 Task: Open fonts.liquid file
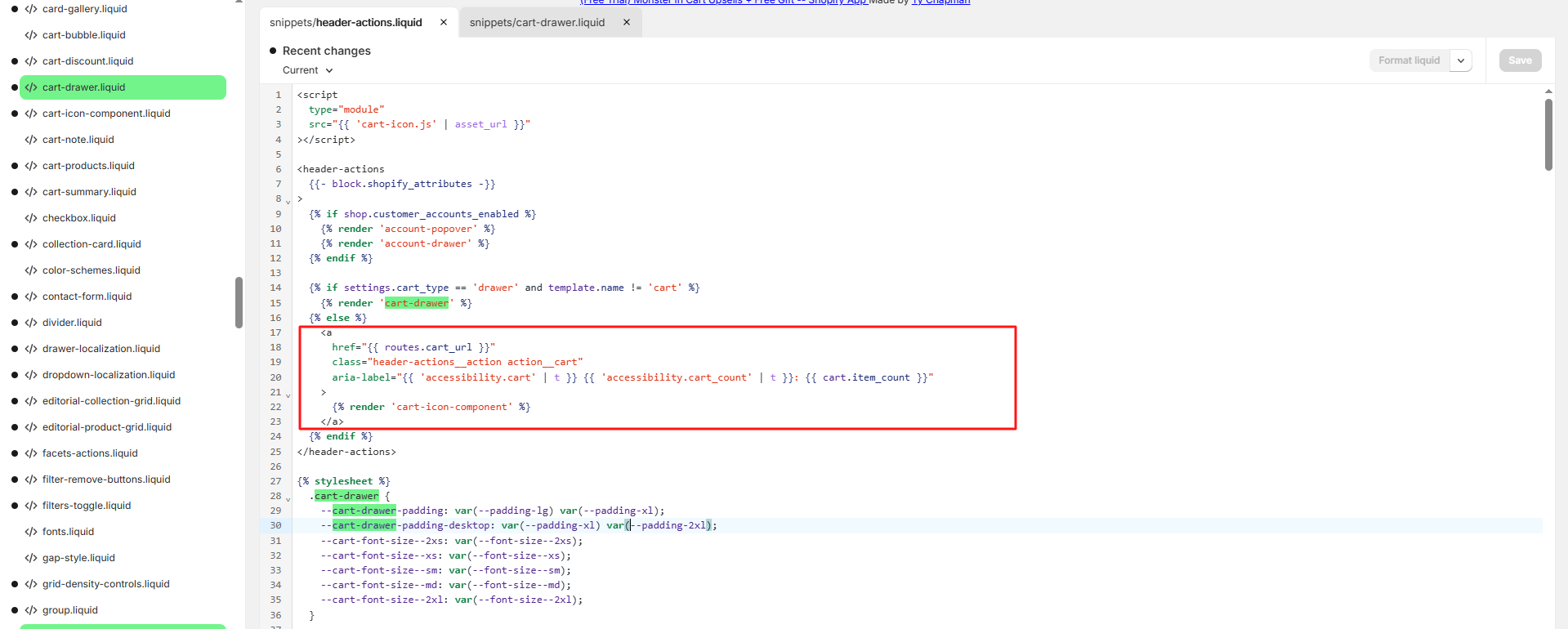(x=68, y=532)
